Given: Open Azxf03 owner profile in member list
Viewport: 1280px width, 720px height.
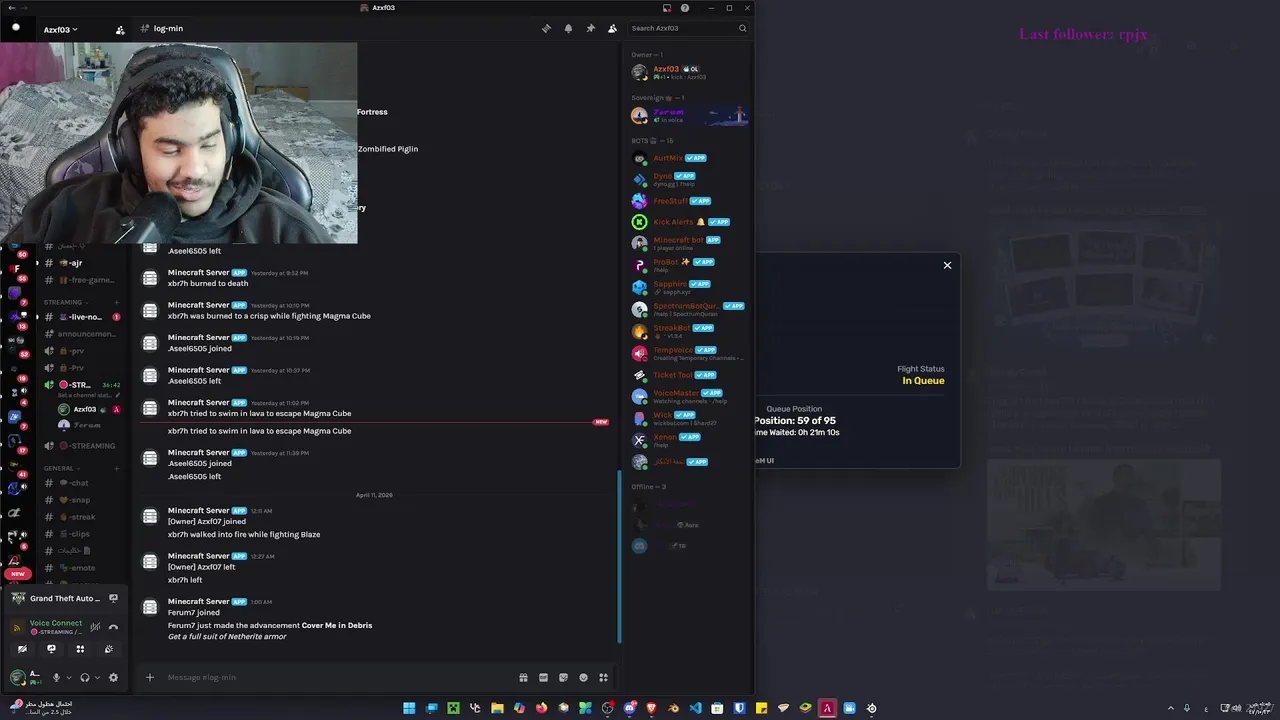Looking at the screenshot, I should (688, 72).
